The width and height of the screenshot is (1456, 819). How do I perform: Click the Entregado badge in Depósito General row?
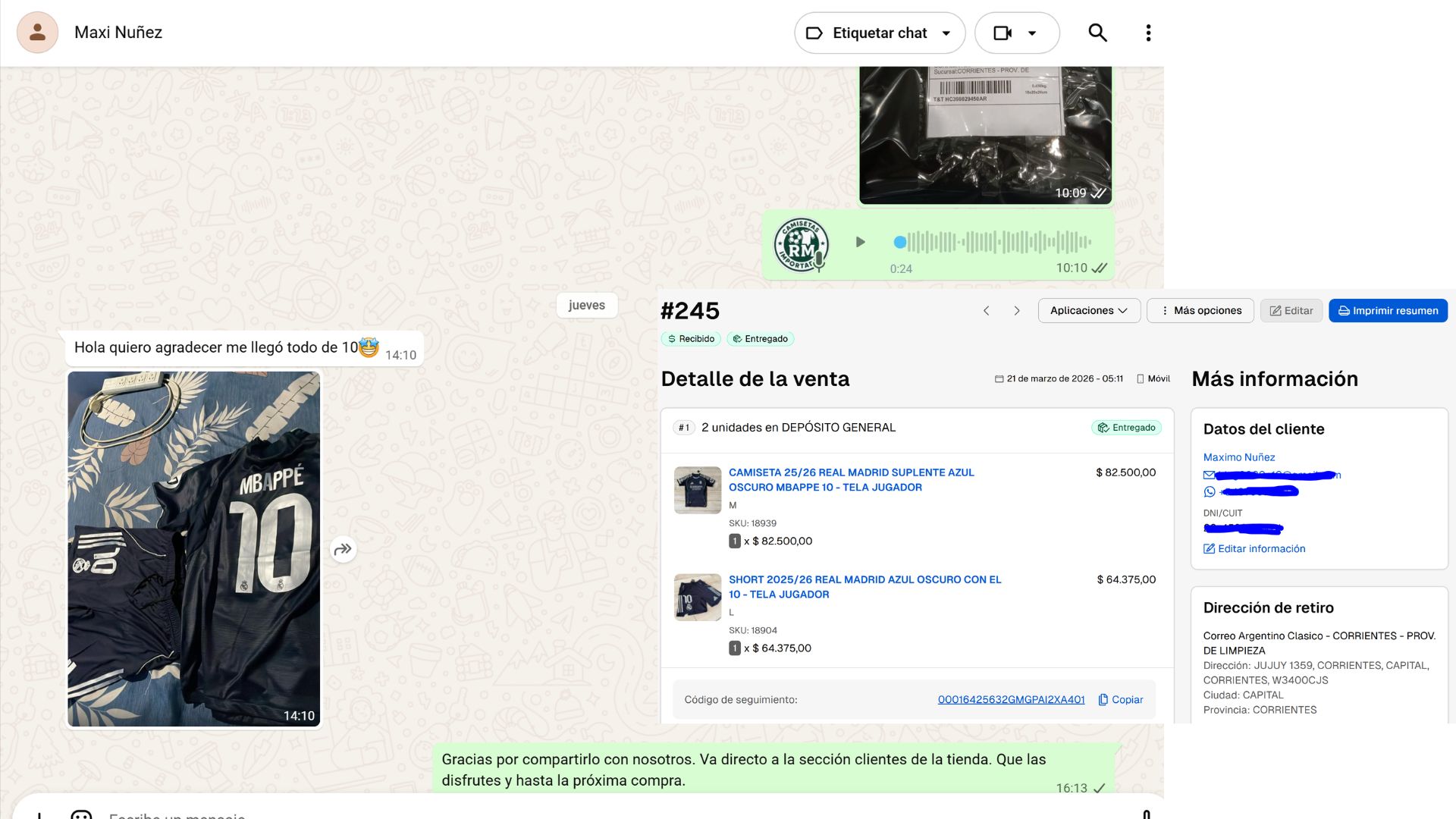(x=1126, y=428)
